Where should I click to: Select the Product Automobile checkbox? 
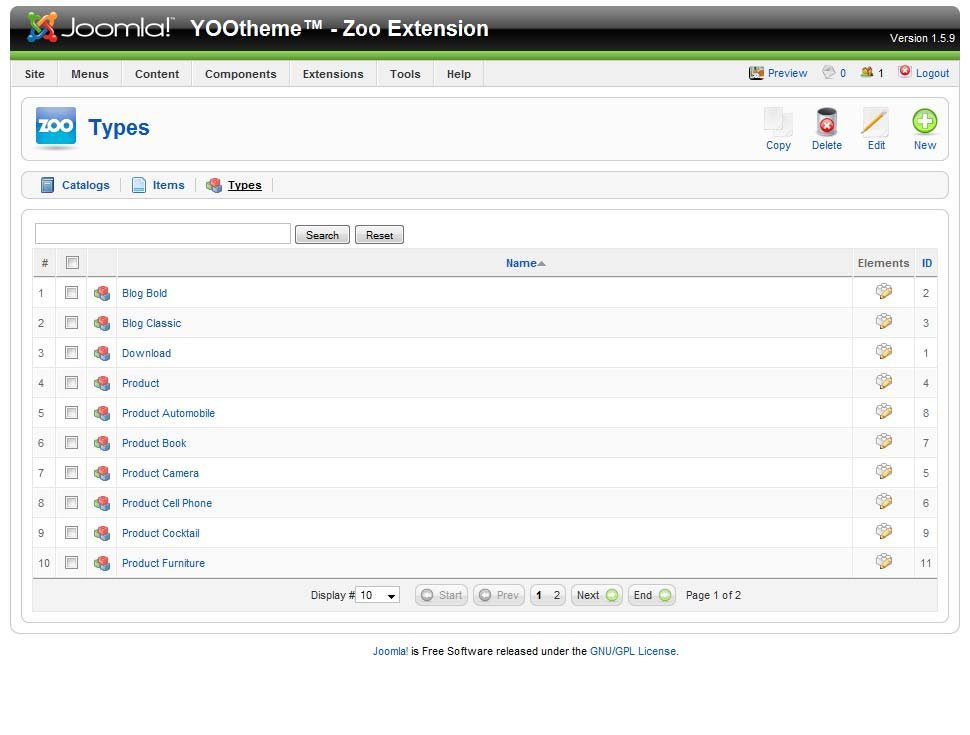pyautogui.click(x=72, y=413)
